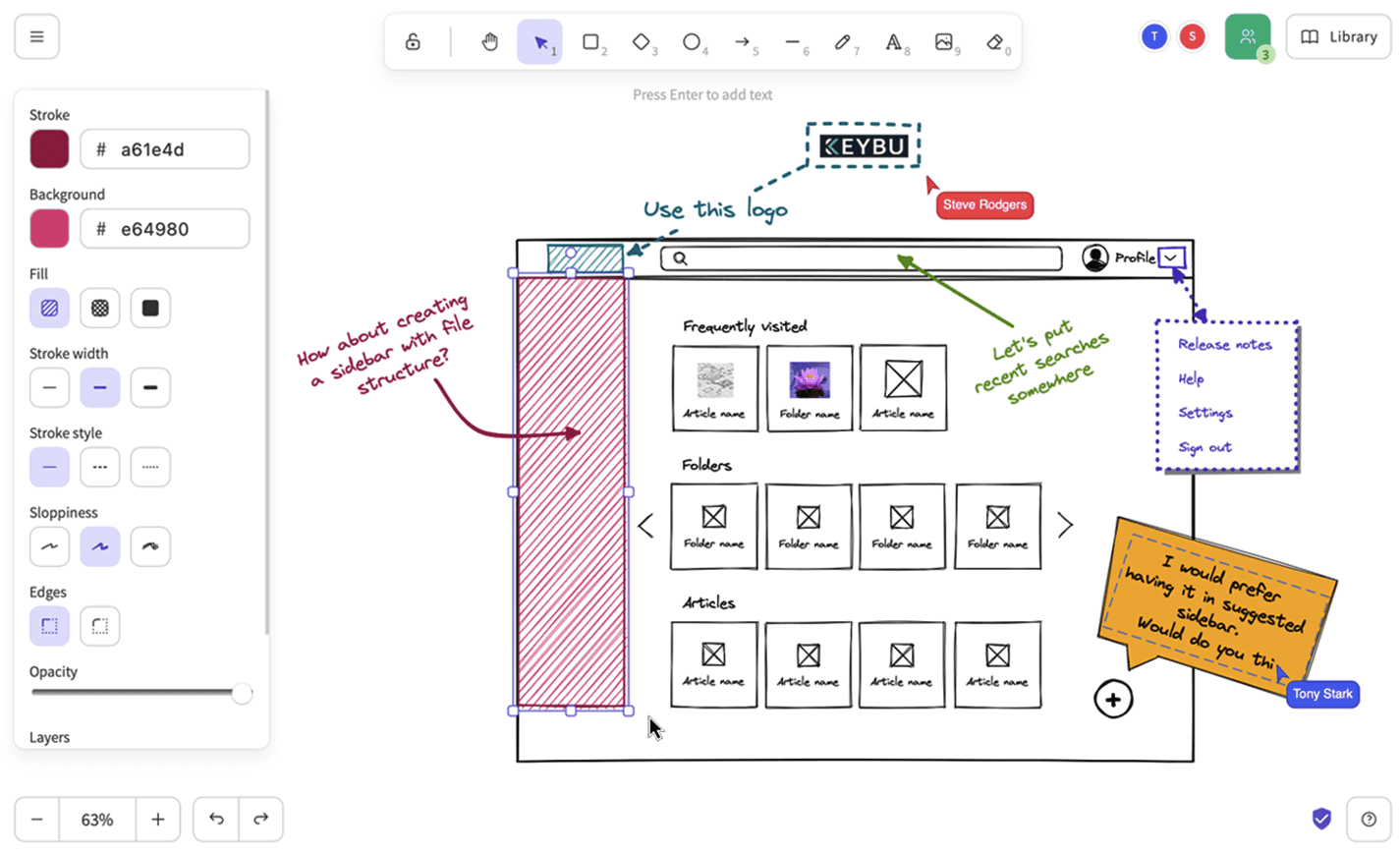Switch to the Selection tool
Screen dimensions: 1400x855
pos(539,41)
